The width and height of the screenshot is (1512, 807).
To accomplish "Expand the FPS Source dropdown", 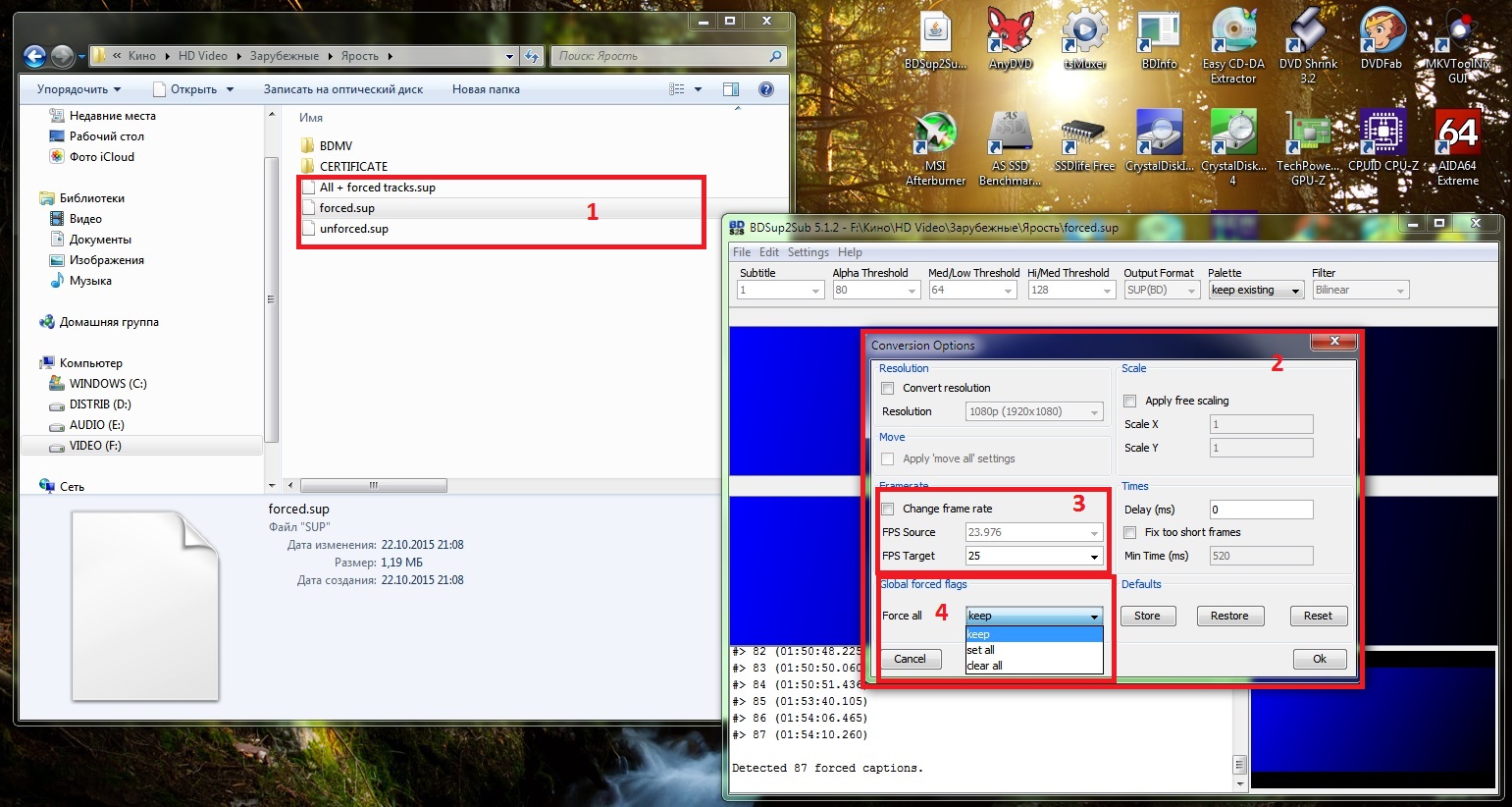I will click(x=1034, y=532).
